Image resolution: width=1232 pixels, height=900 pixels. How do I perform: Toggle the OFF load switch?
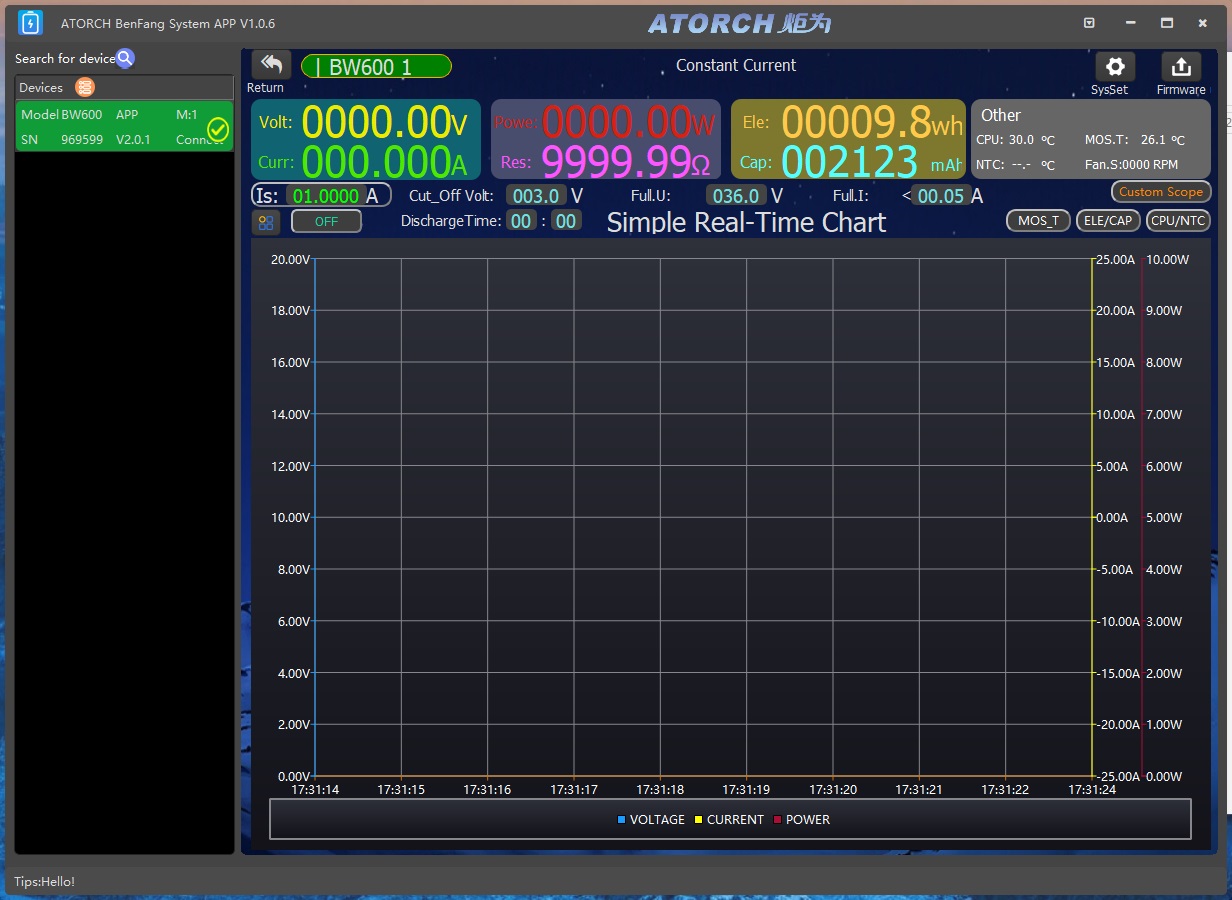(326, 222)
